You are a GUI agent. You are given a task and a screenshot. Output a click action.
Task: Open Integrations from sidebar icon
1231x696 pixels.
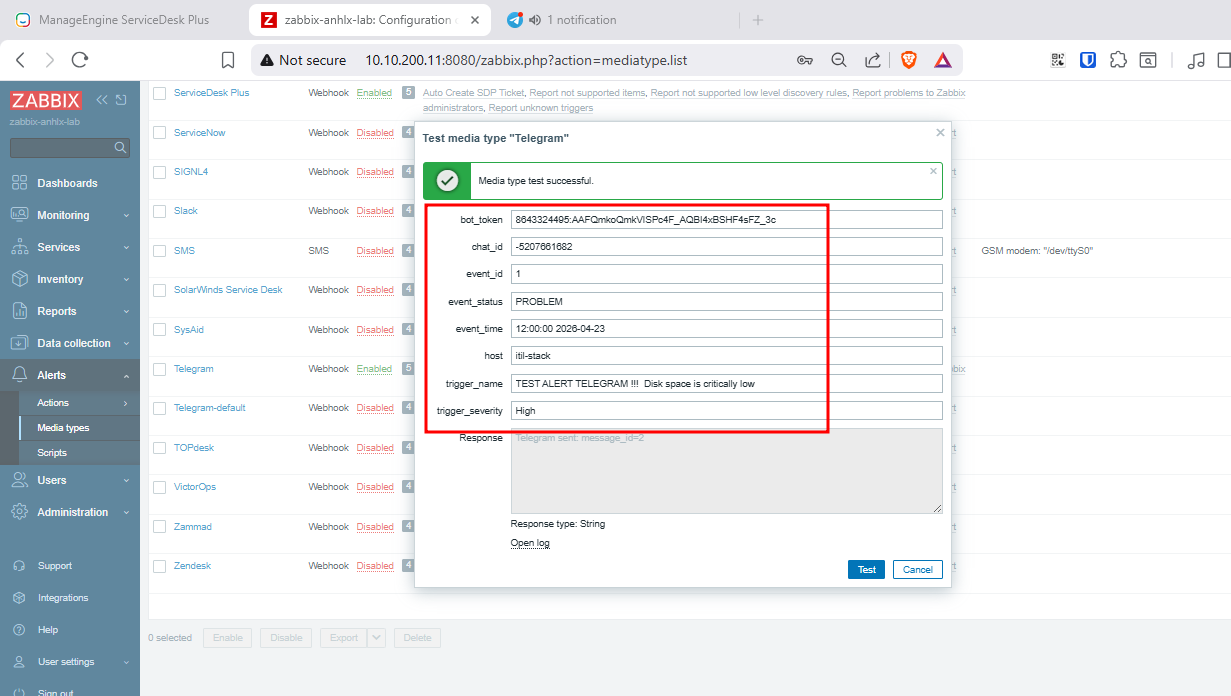(19, 598)
